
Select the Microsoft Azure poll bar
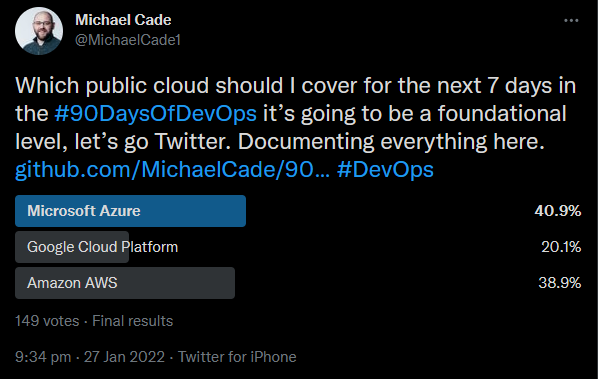130,211
